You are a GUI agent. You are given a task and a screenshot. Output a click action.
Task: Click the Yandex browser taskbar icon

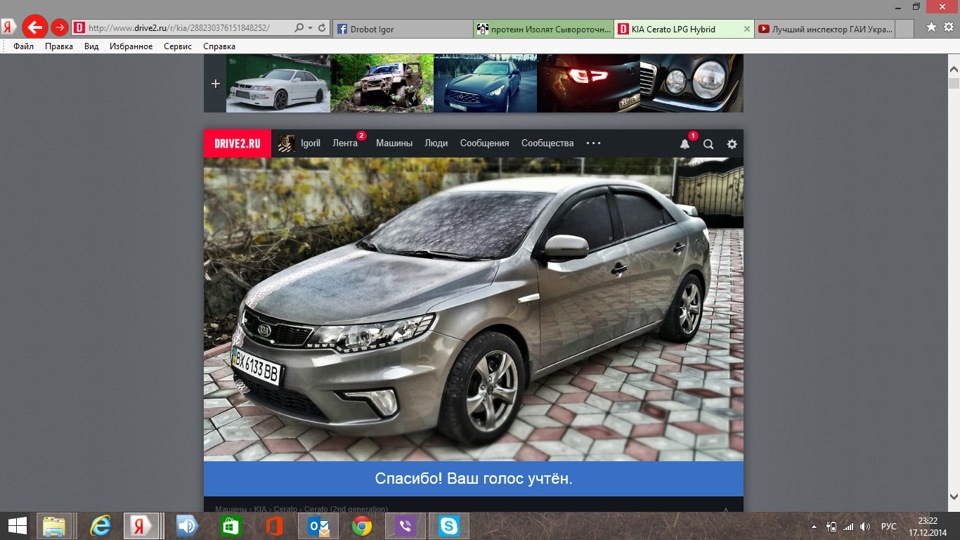140,526
